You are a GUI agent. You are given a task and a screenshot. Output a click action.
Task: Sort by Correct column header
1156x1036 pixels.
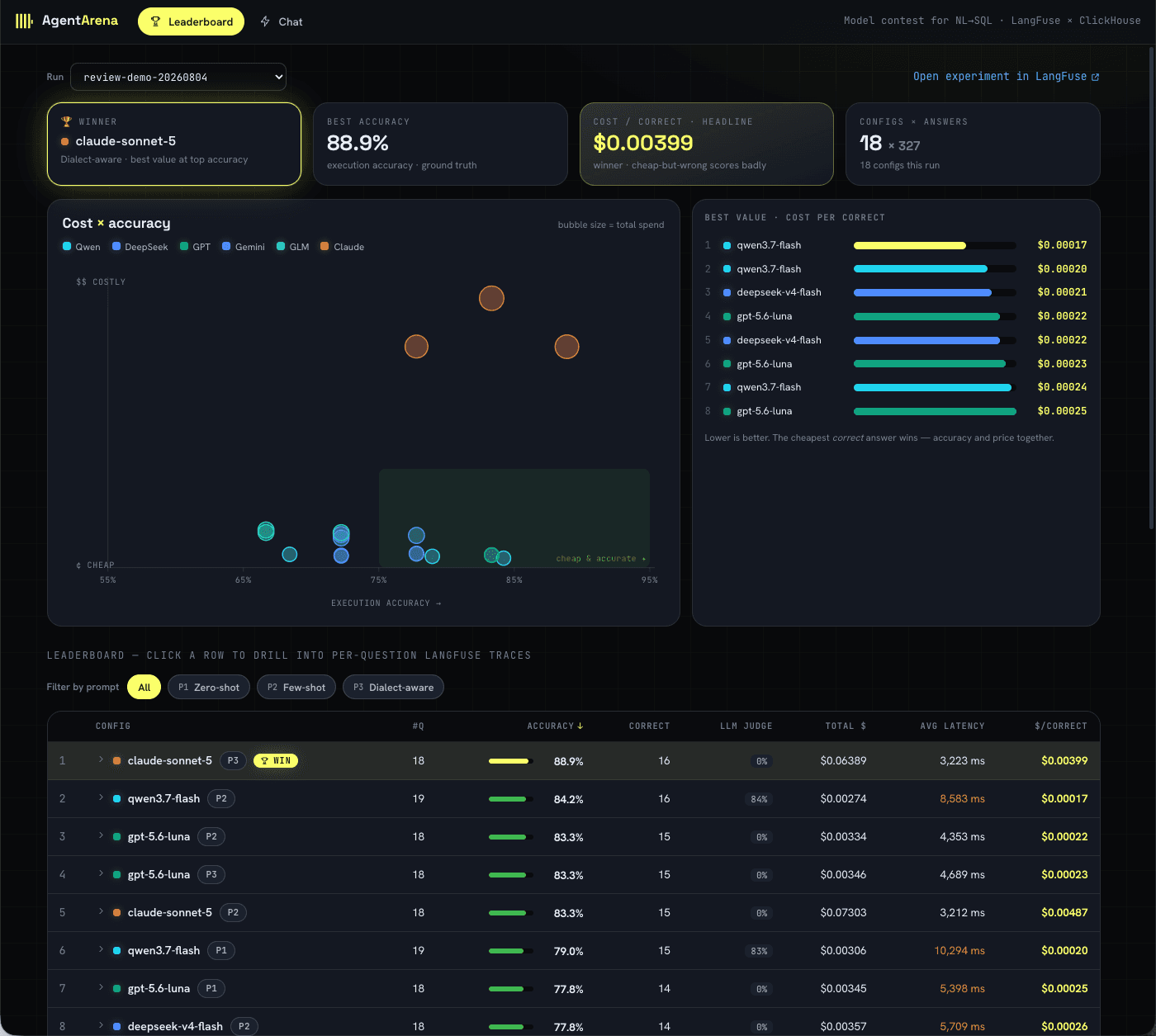[649, 726]
